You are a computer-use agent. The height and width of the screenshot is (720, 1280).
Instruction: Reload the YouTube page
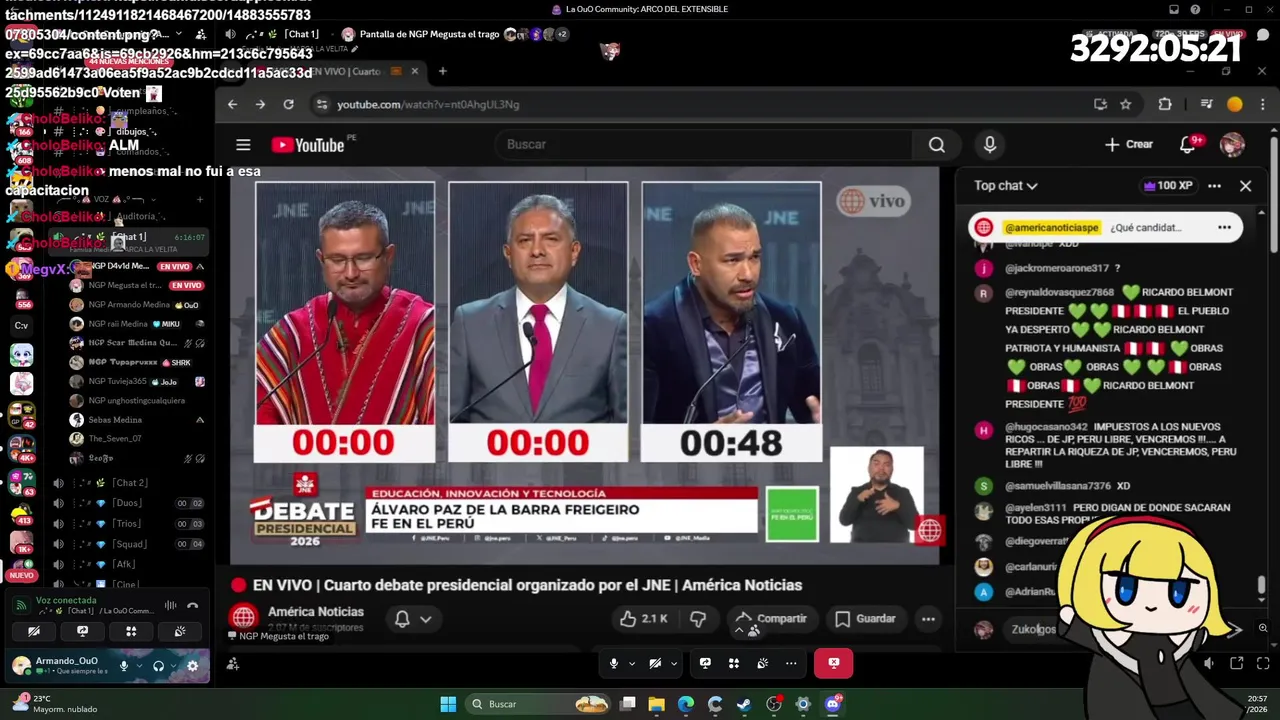(289, 104)
